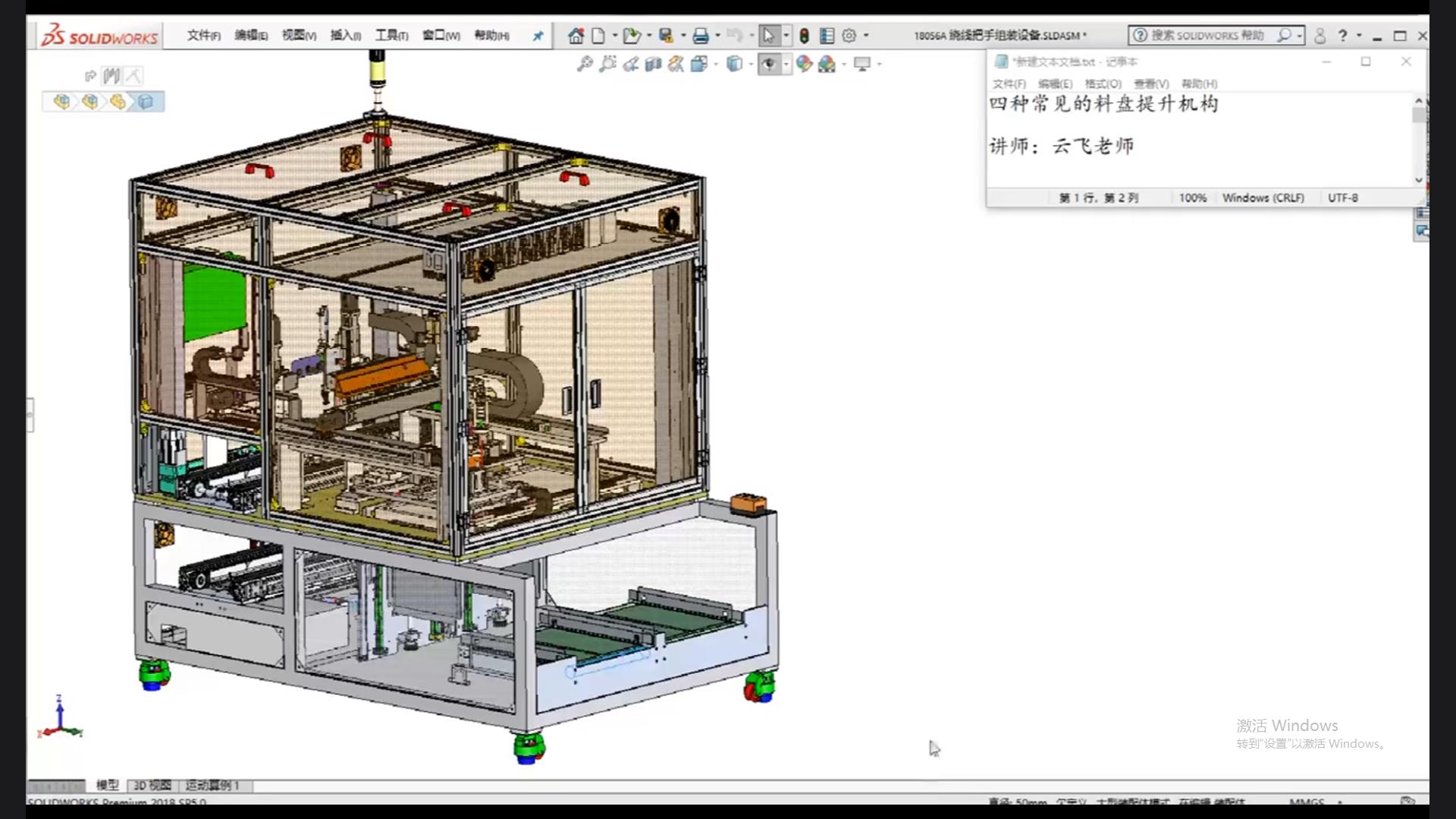
Task: Open the 插入(I) menu in SolidWorks
Action: click(x=346, y=36)
